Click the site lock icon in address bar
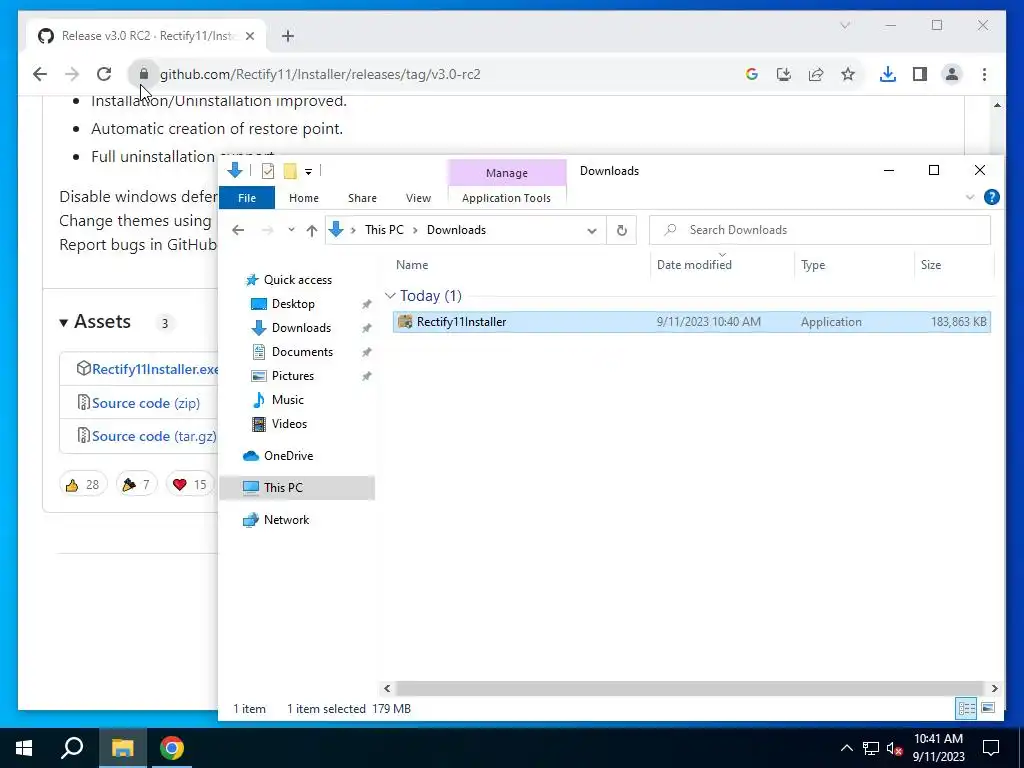Image resolution: width=1024 pixels, height=768 pixels. click(x=144, y=74)
